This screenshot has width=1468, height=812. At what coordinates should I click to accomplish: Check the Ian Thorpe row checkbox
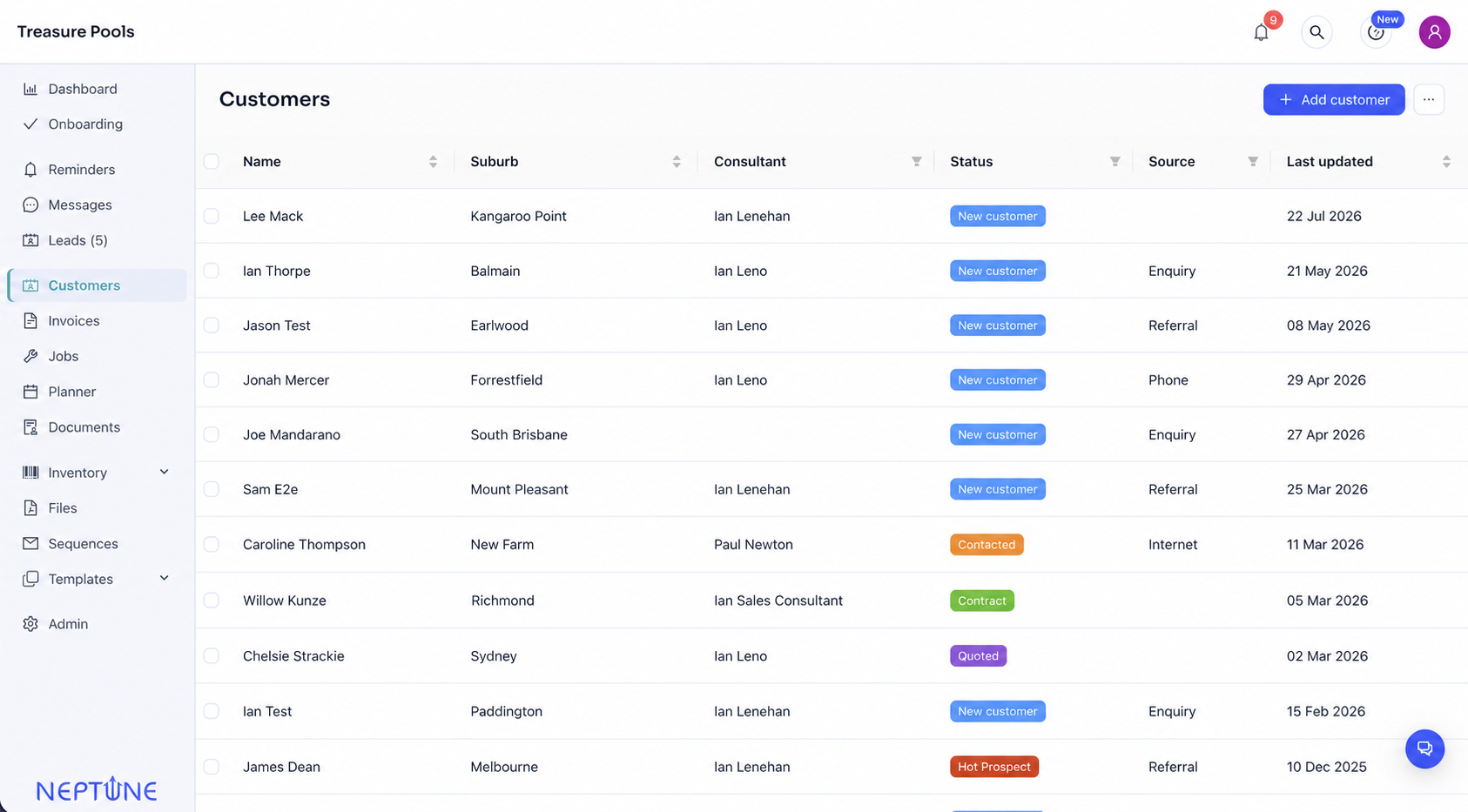point(212,271)
